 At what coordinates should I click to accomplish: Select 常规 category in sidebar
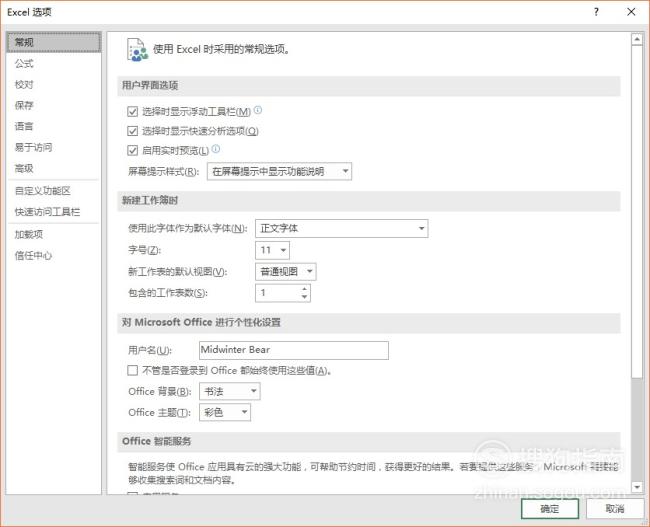point(54,42)
